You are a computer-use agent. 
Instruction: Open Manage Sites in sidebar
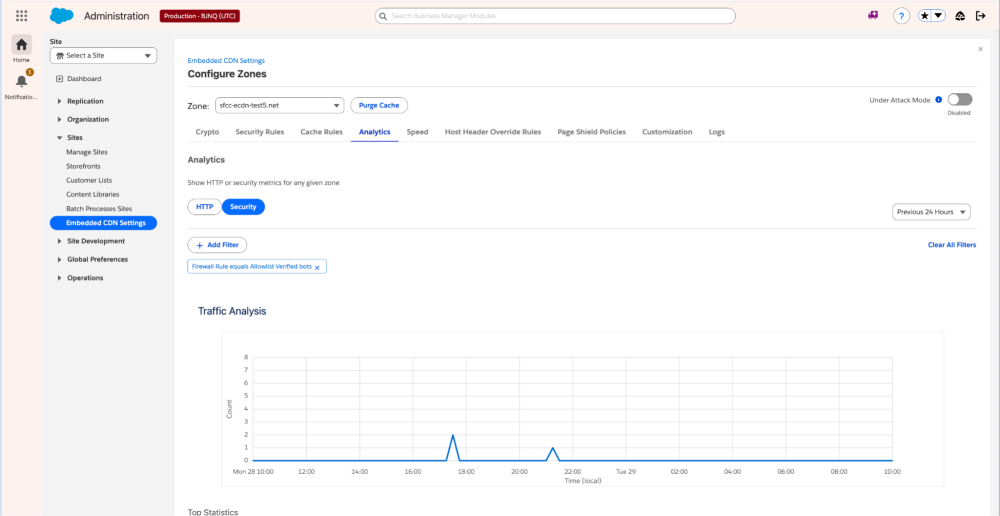[x=87, y=152]
